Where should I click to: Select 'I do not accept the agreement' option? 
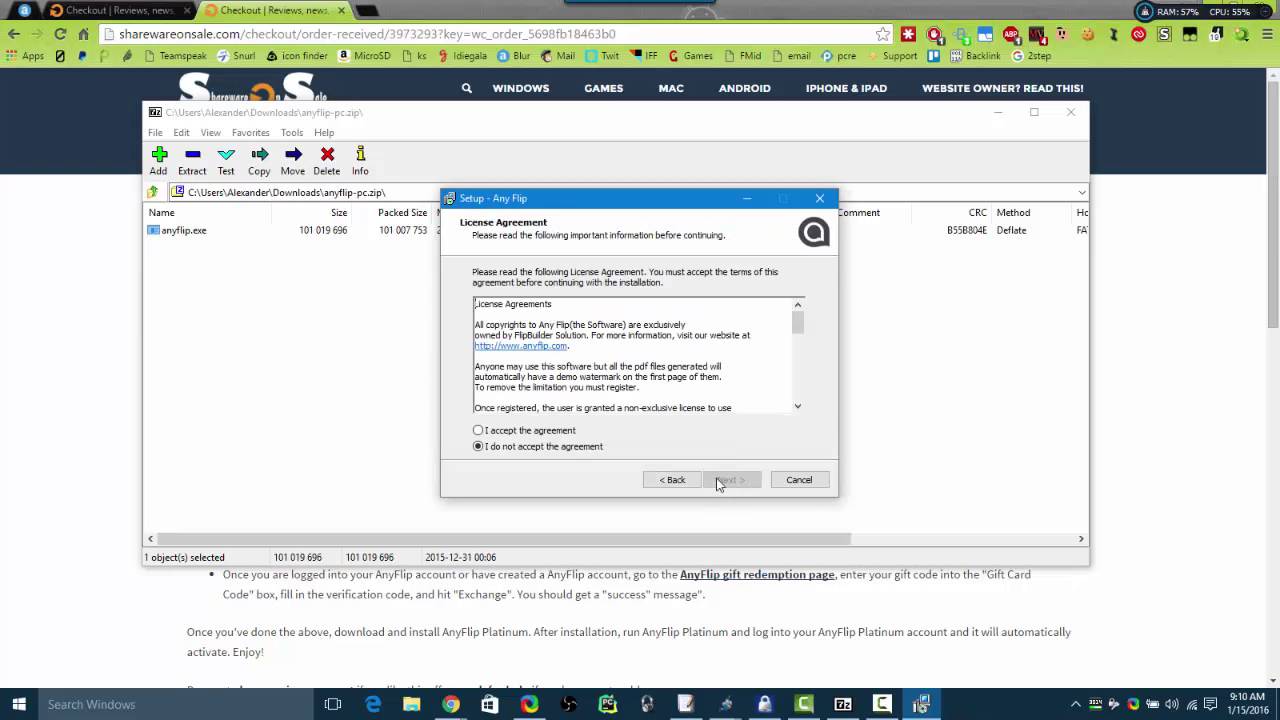pyautogui.click(x=478, y=447)
